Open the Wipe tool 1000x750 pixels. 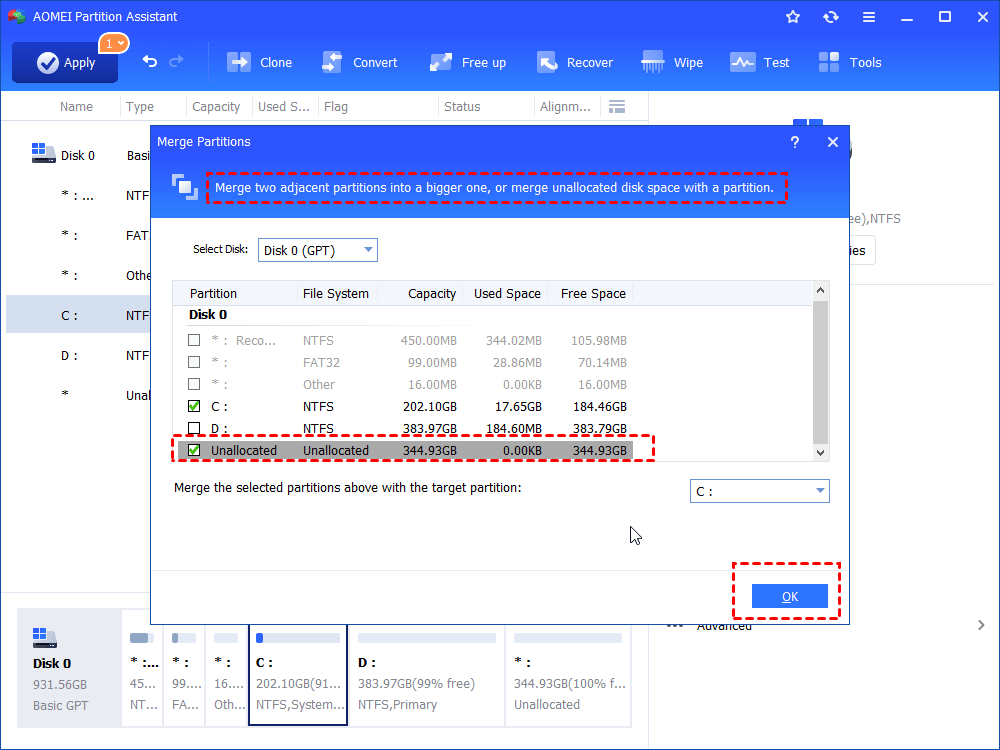pos(672,62)
